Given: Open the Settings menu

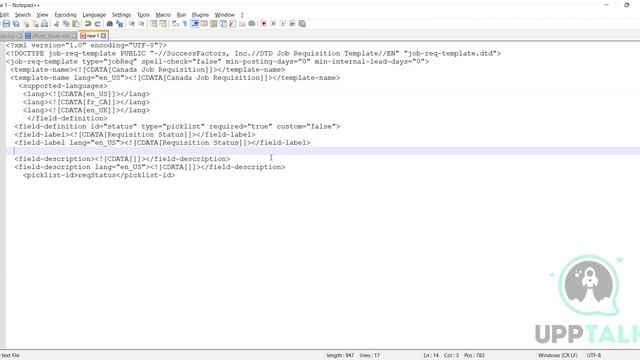Looking at the screenshot, I should (x=121, y=15).
